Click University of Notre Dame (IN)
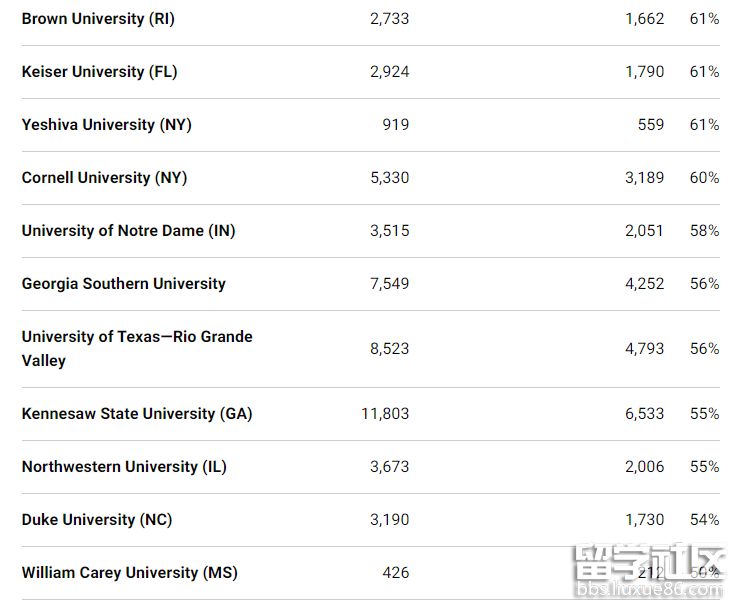This screenshot has width=740, height=611. [x=128, y=231]
